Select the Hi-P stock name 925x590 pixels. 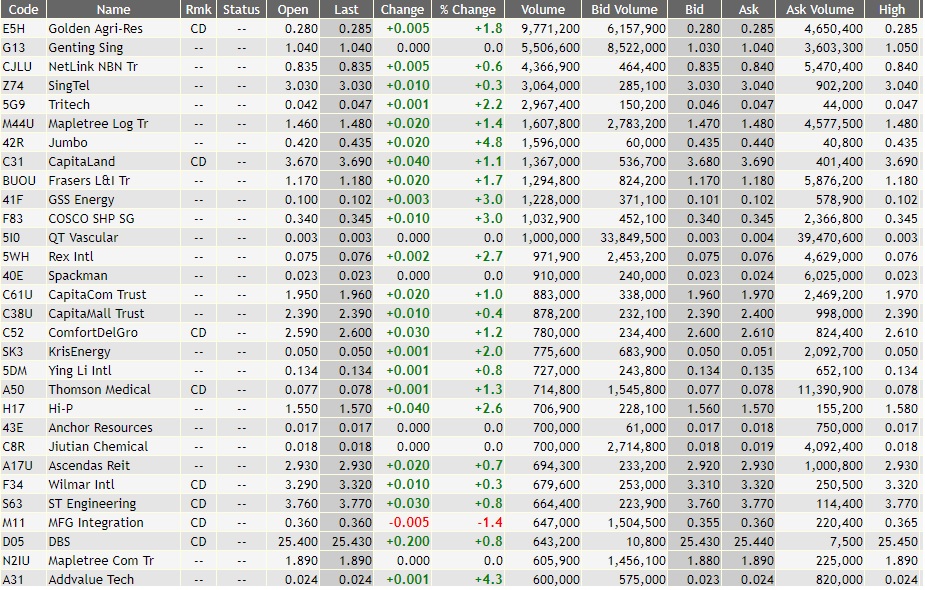(x=60, y=408)
